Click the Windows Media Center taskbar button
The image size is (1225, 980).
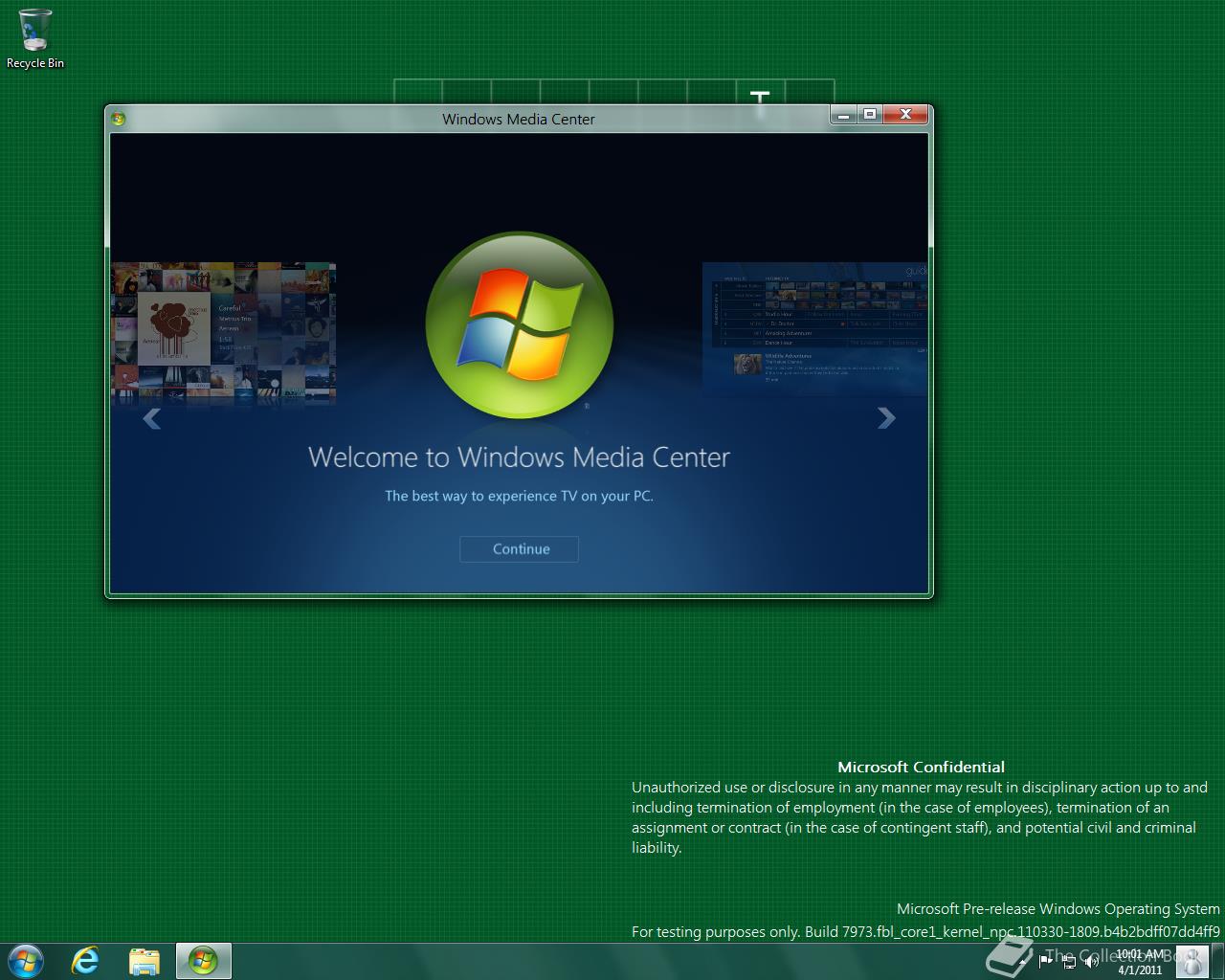[x=203, y=960]
